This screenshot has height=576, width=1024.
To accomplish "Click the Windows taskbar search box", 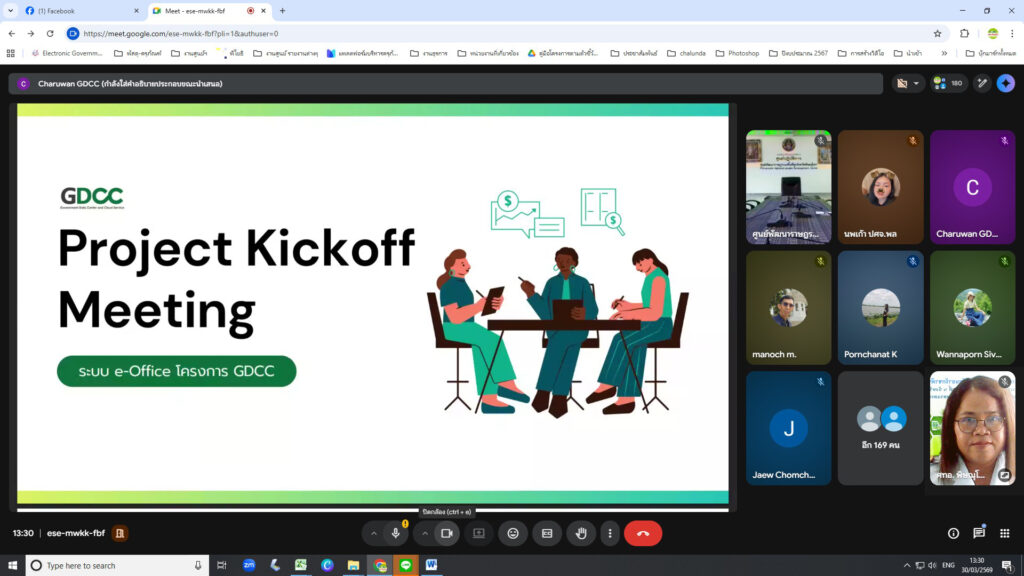I will click(x=110, y=565).
